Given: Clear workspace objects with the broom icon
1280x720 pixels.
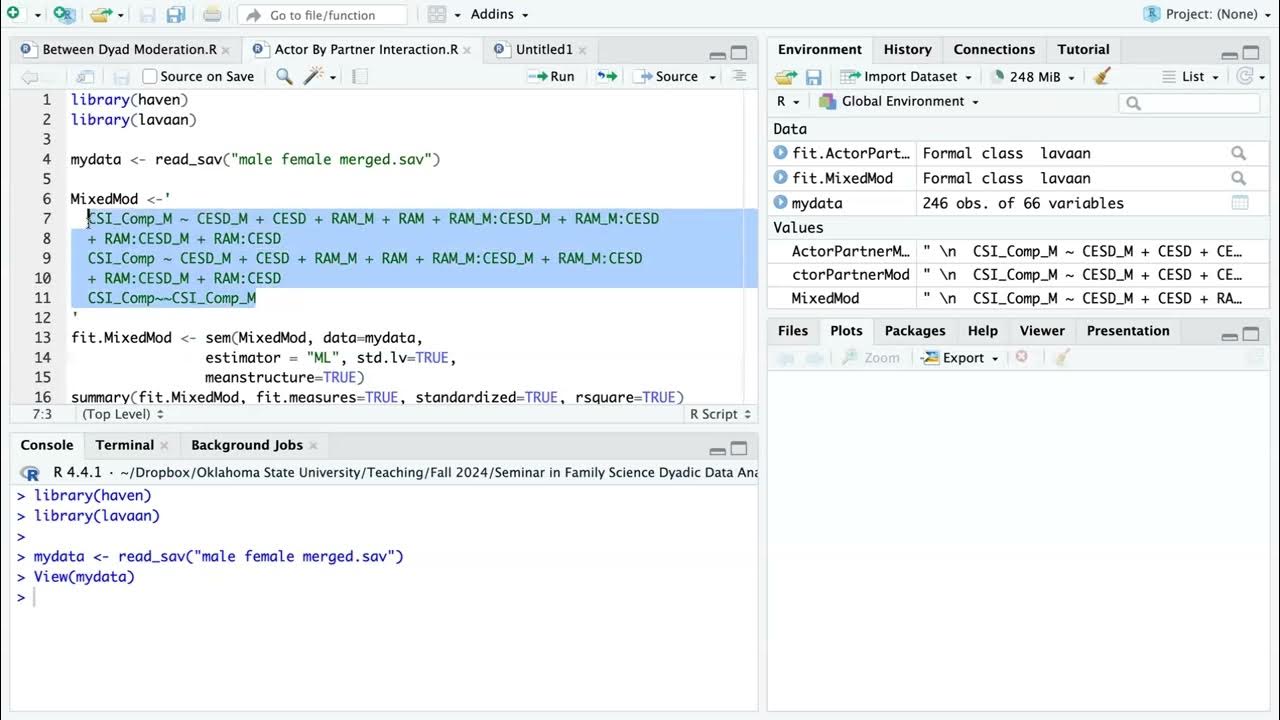Looking at the screenshot, I should (x=1102, y=76).
